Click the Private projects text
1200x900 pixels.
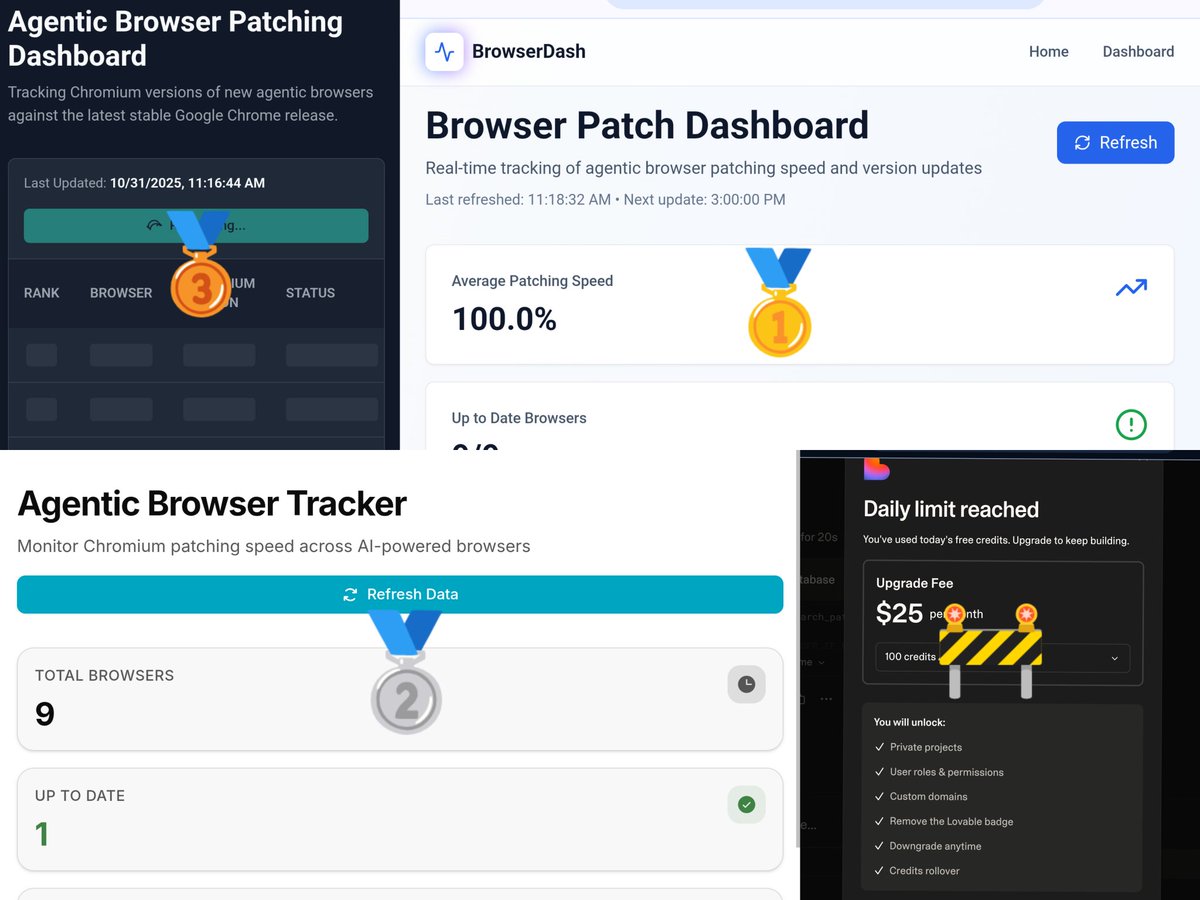point(926,747)
